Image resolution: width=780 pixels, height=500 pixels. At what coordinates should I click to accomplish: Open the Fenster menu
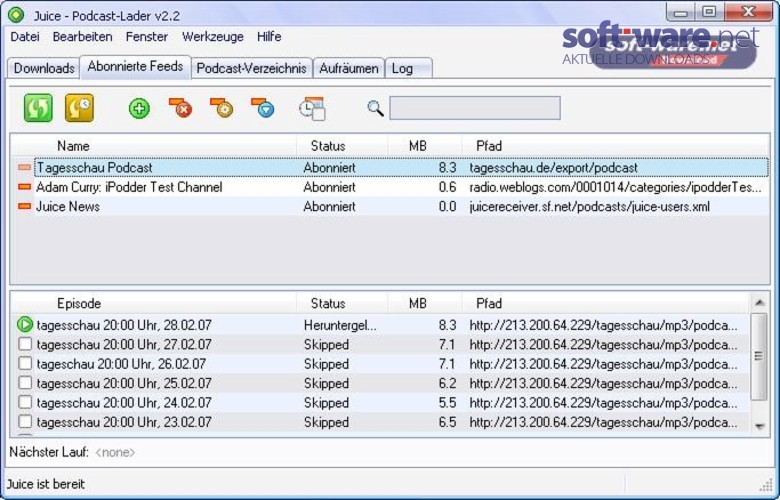click(147, 37)
